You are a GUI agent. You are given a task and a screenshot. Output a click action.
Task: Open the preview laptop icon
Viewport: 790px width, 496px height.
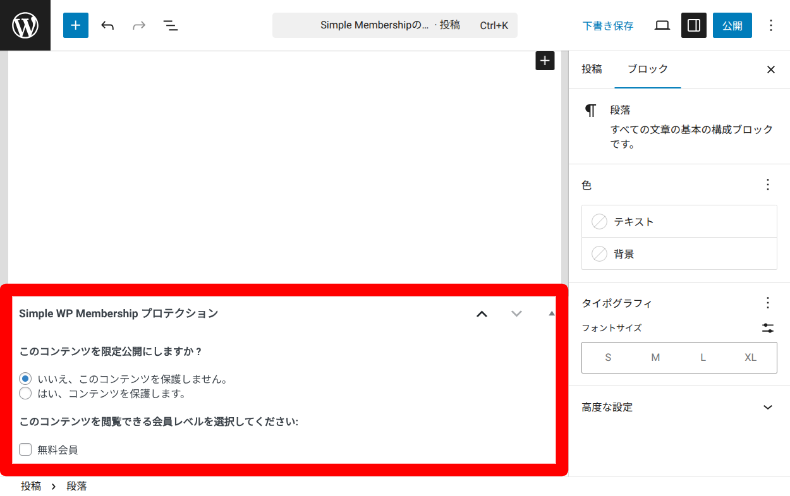[x=662, y=25]
